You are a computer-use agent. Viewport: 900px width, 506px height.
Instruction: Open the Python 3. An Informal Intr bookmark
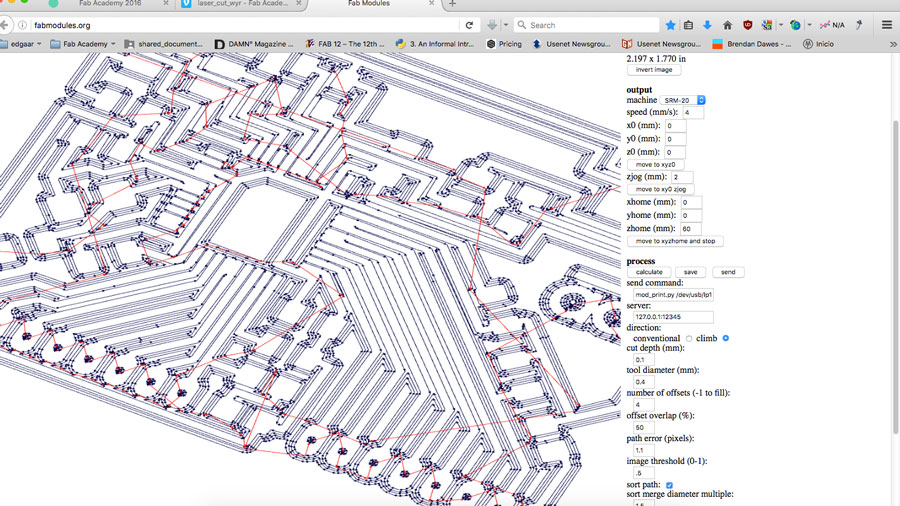point(435,44)
